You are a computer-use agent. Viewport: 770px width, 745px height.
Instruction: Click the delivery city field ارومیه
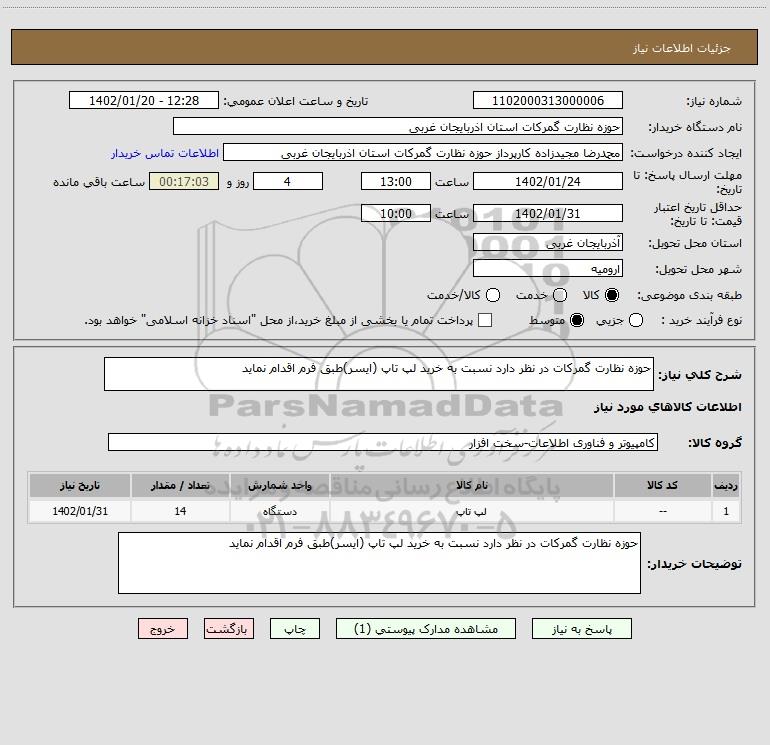tap(548, 268)
